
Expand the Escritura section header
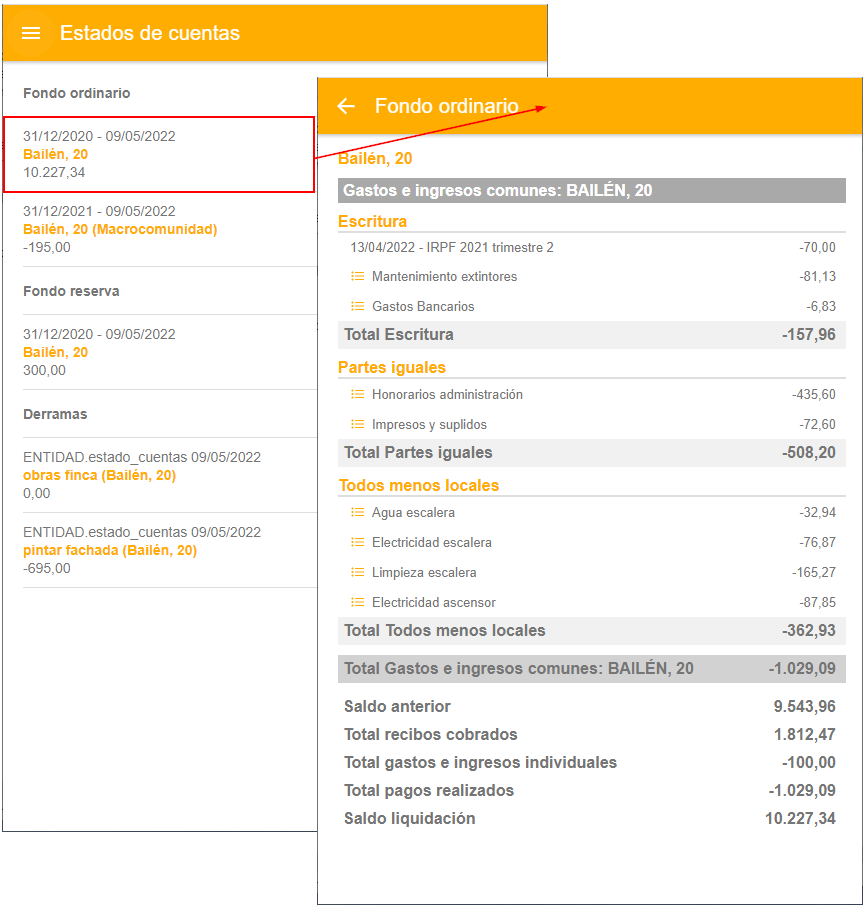pos(373,221)
